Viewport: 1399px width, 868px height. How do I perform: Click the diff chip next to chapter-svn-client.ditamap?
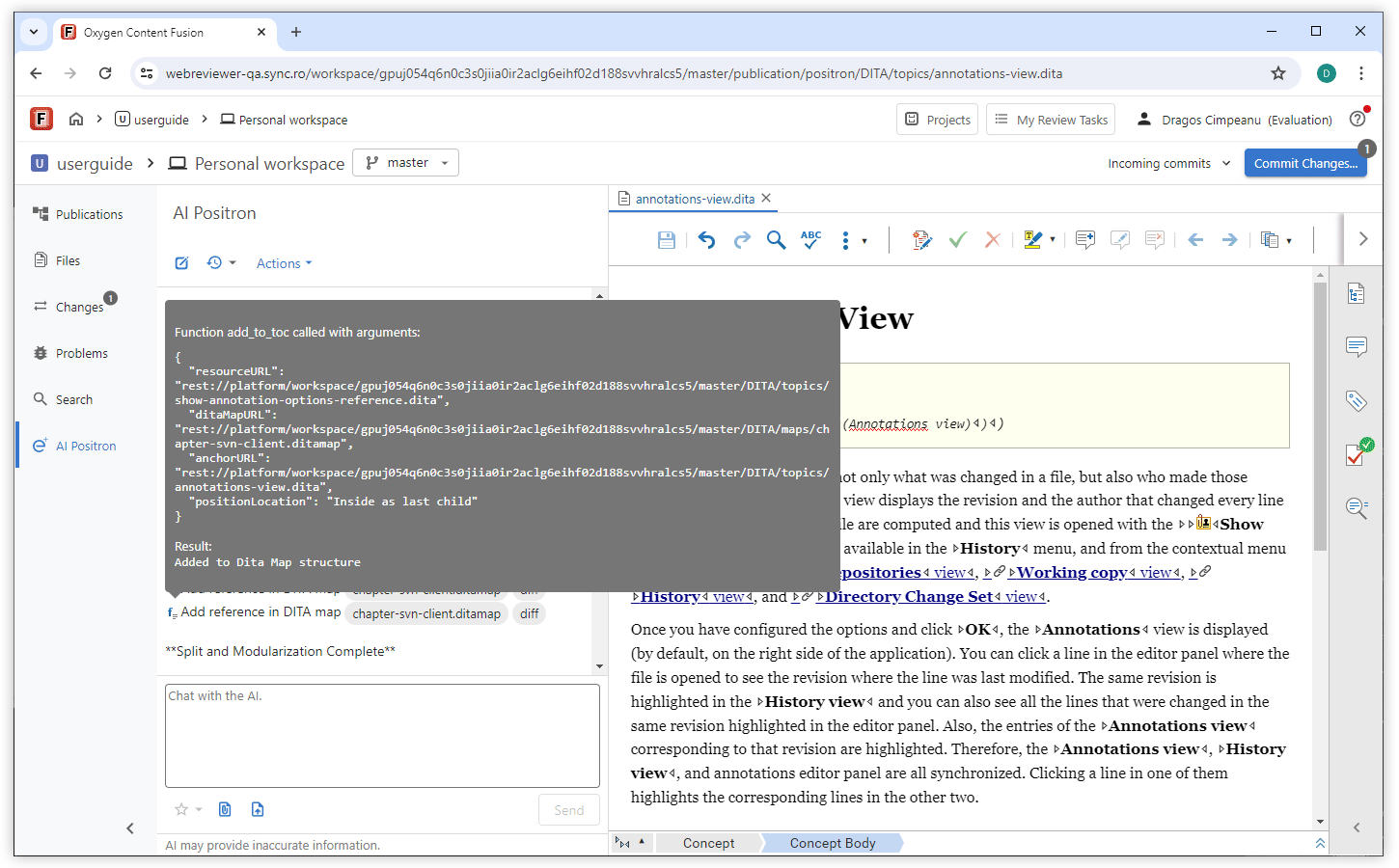pos(529,613)
